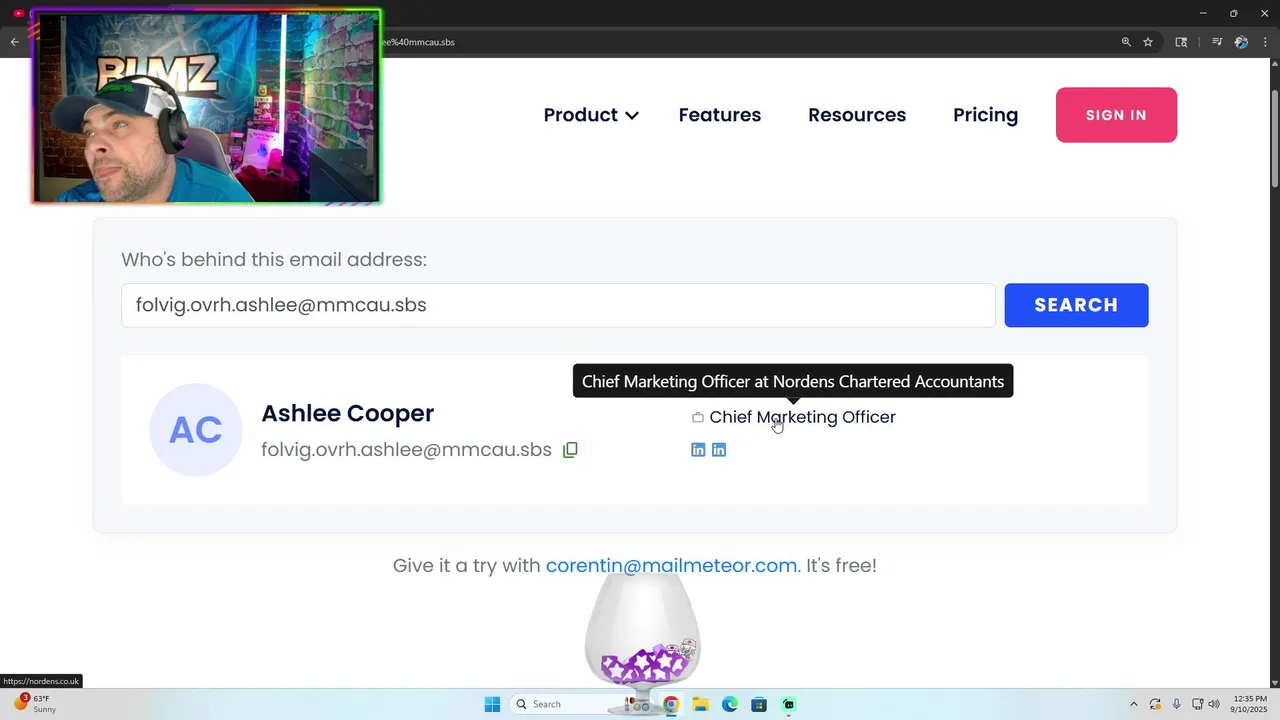Click the Ashlee Cooper name heading
The width and height of the screenshot is (1280, 720).
click(347, 413)
